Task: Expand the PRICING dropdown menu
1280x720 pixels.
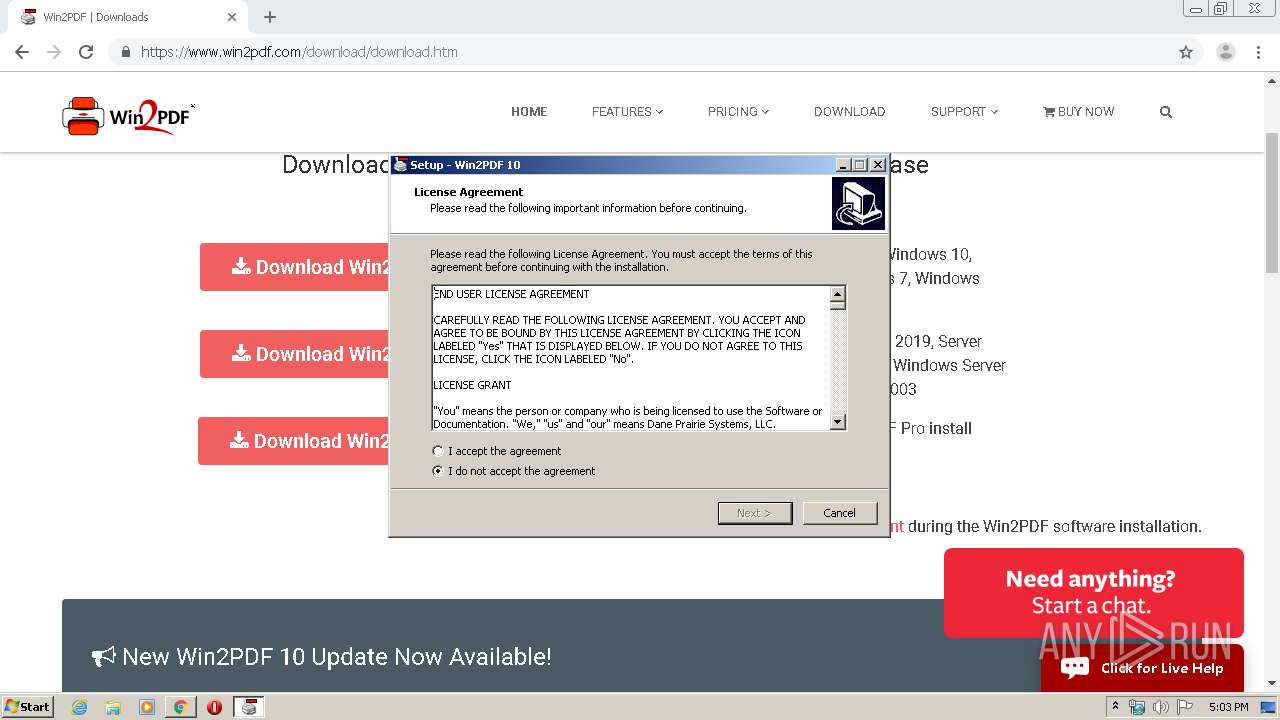Action: tap(738, 112)
